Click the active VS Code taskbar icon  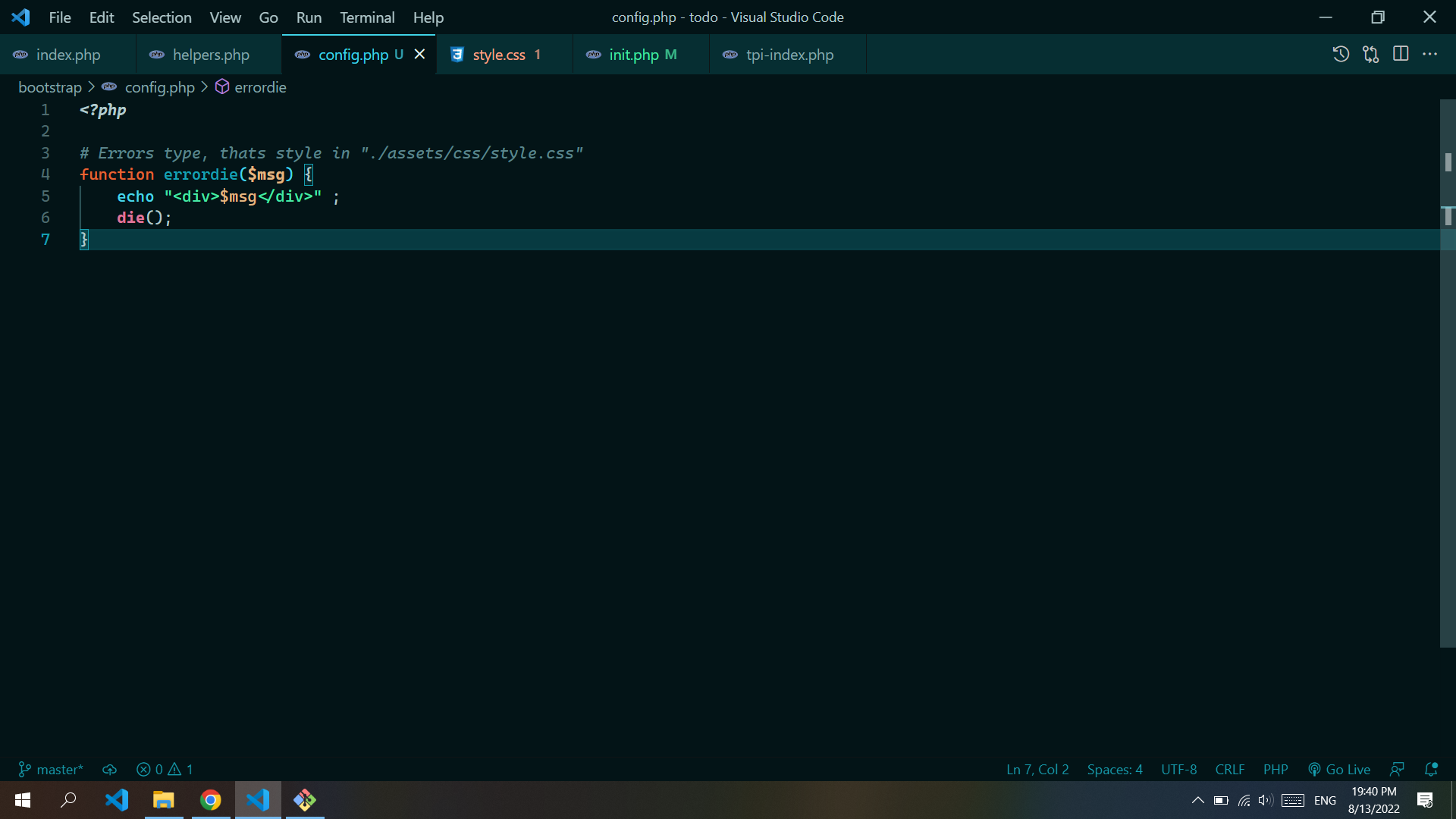(258, 800)
